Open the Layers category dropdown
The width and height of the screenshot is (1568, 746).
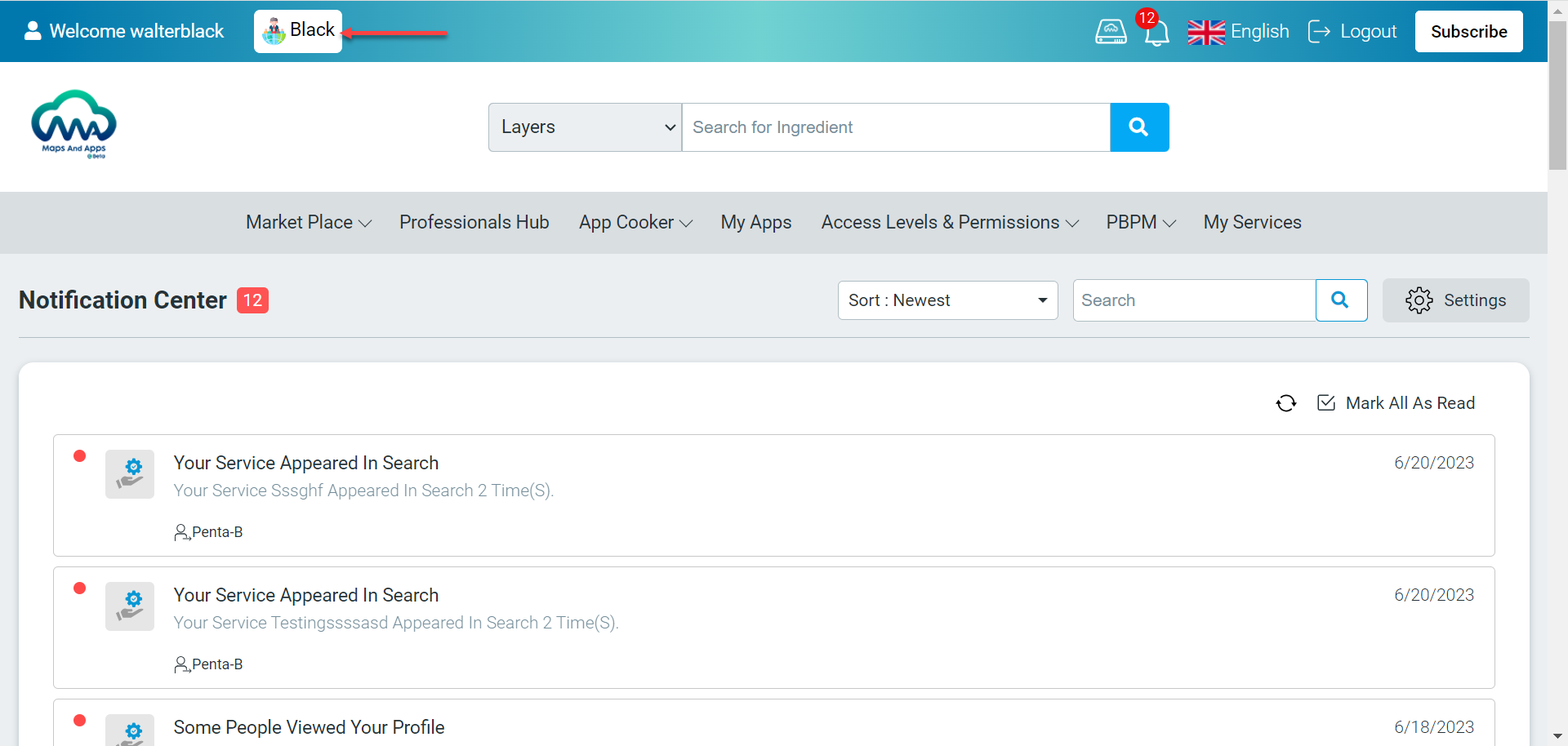pos(586,127)
